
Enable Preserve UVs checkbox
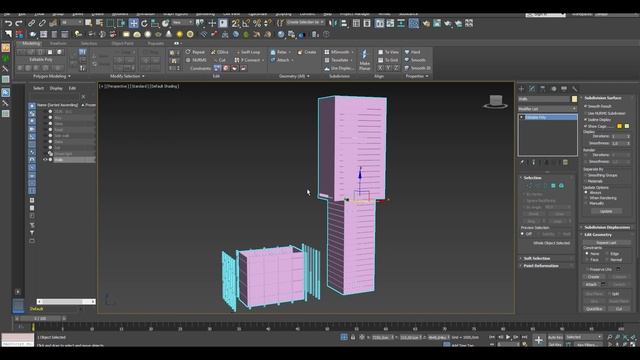[x=587, y=269]
